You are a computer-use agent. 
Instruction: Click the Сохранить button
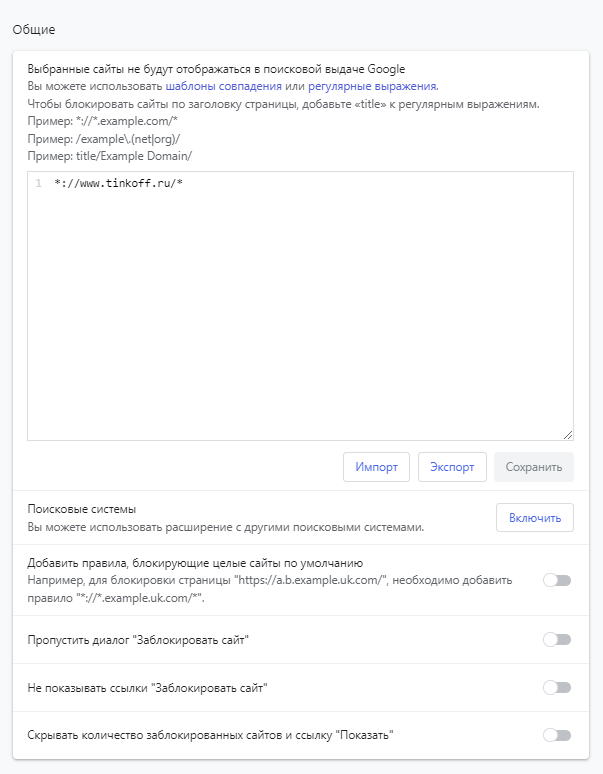click(534, 467)
